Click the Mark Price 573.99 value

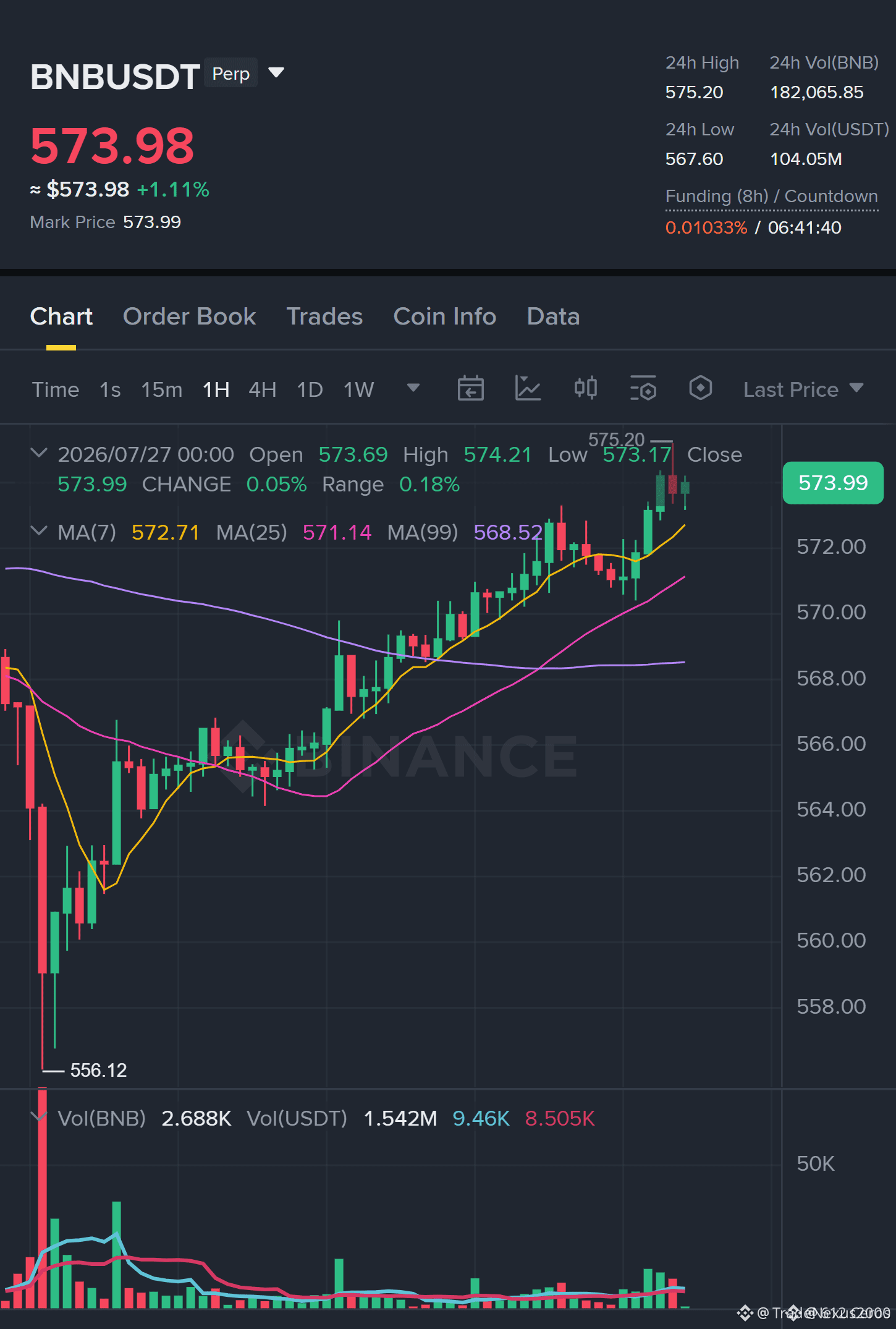[152, 222]
